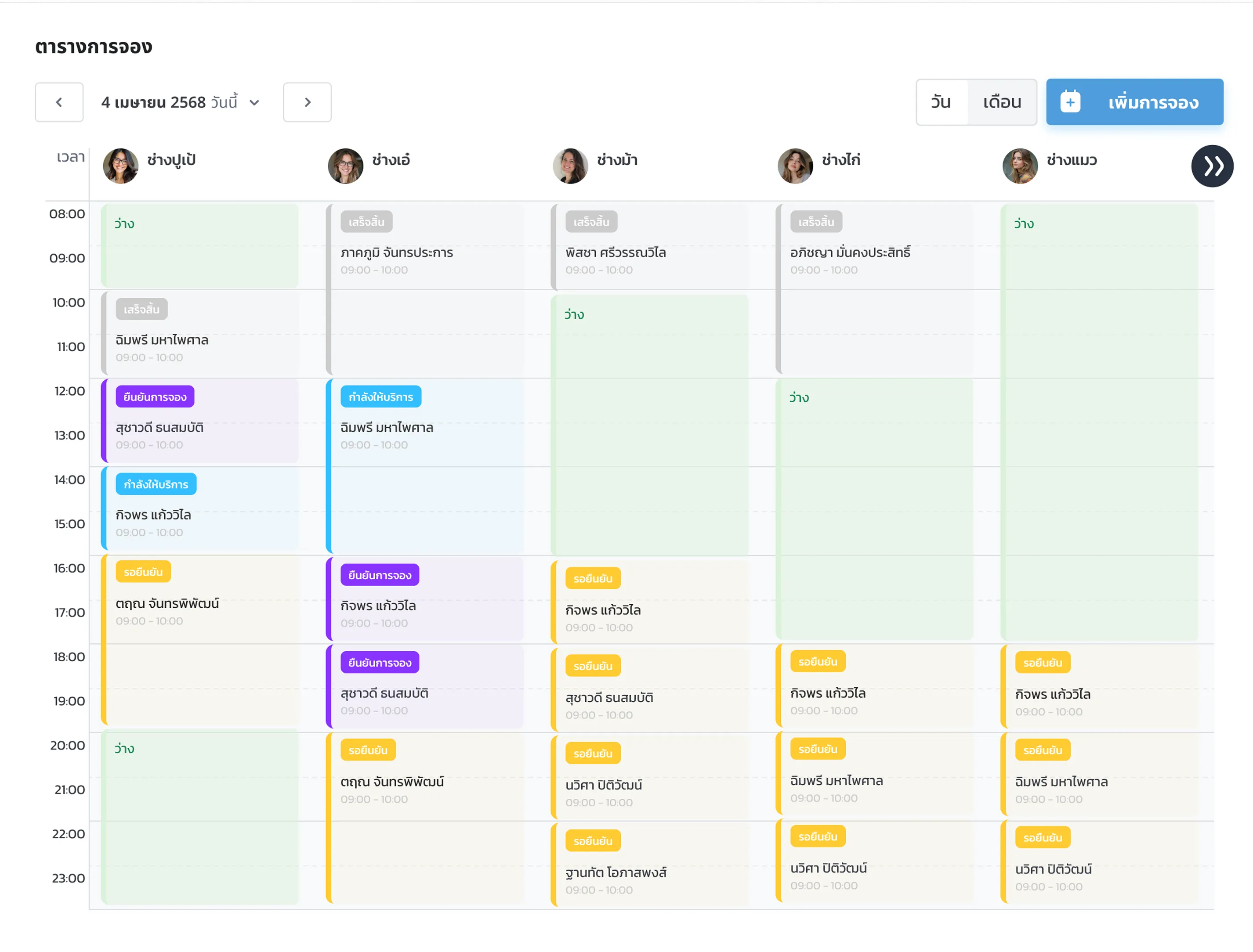
Task: Click ช่างไก่ profile avatar
Action: [x=795, y=166]
